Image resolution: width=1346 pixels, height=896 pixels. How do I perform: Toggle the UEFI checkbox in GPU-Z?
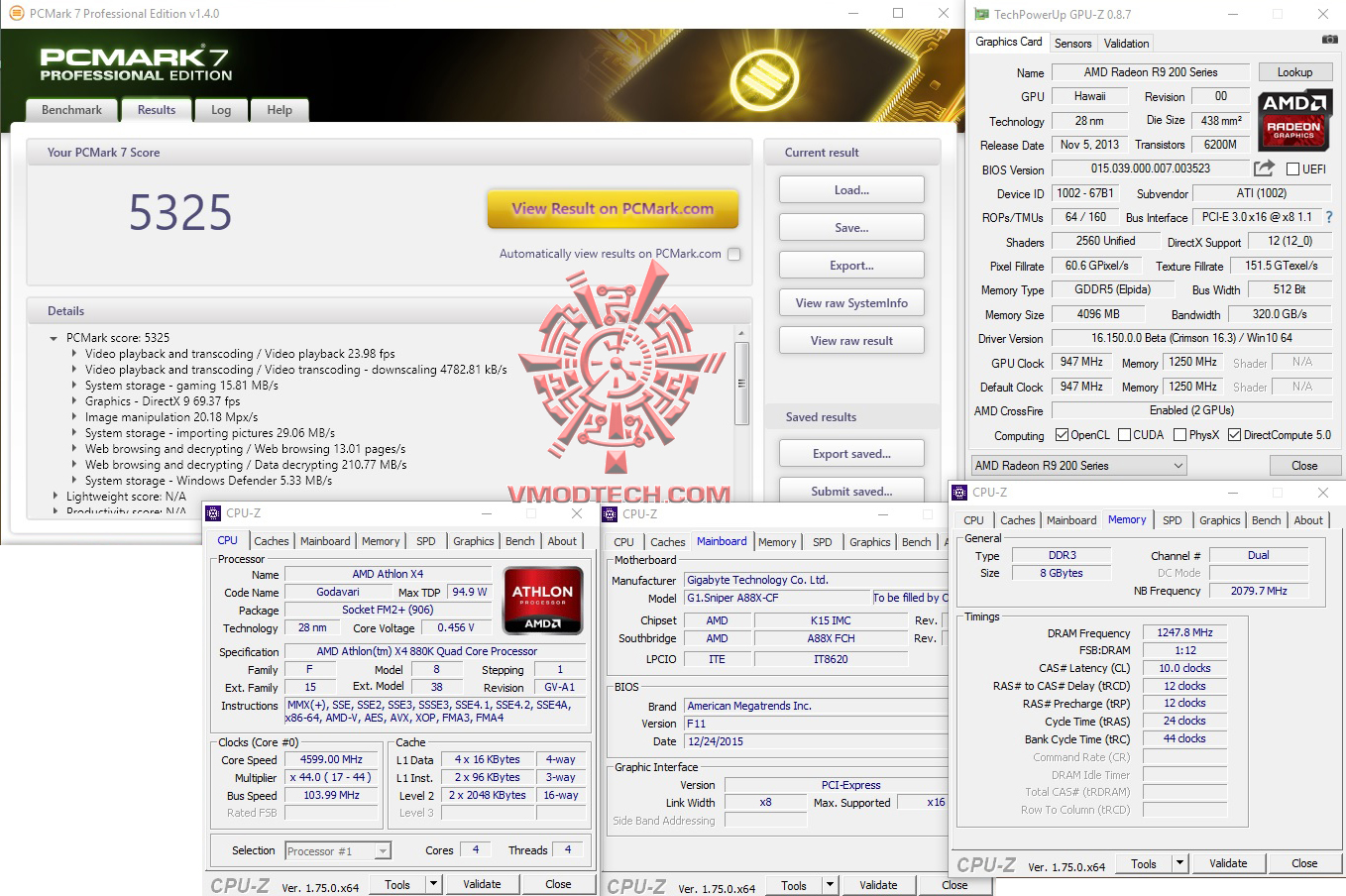1292,169
